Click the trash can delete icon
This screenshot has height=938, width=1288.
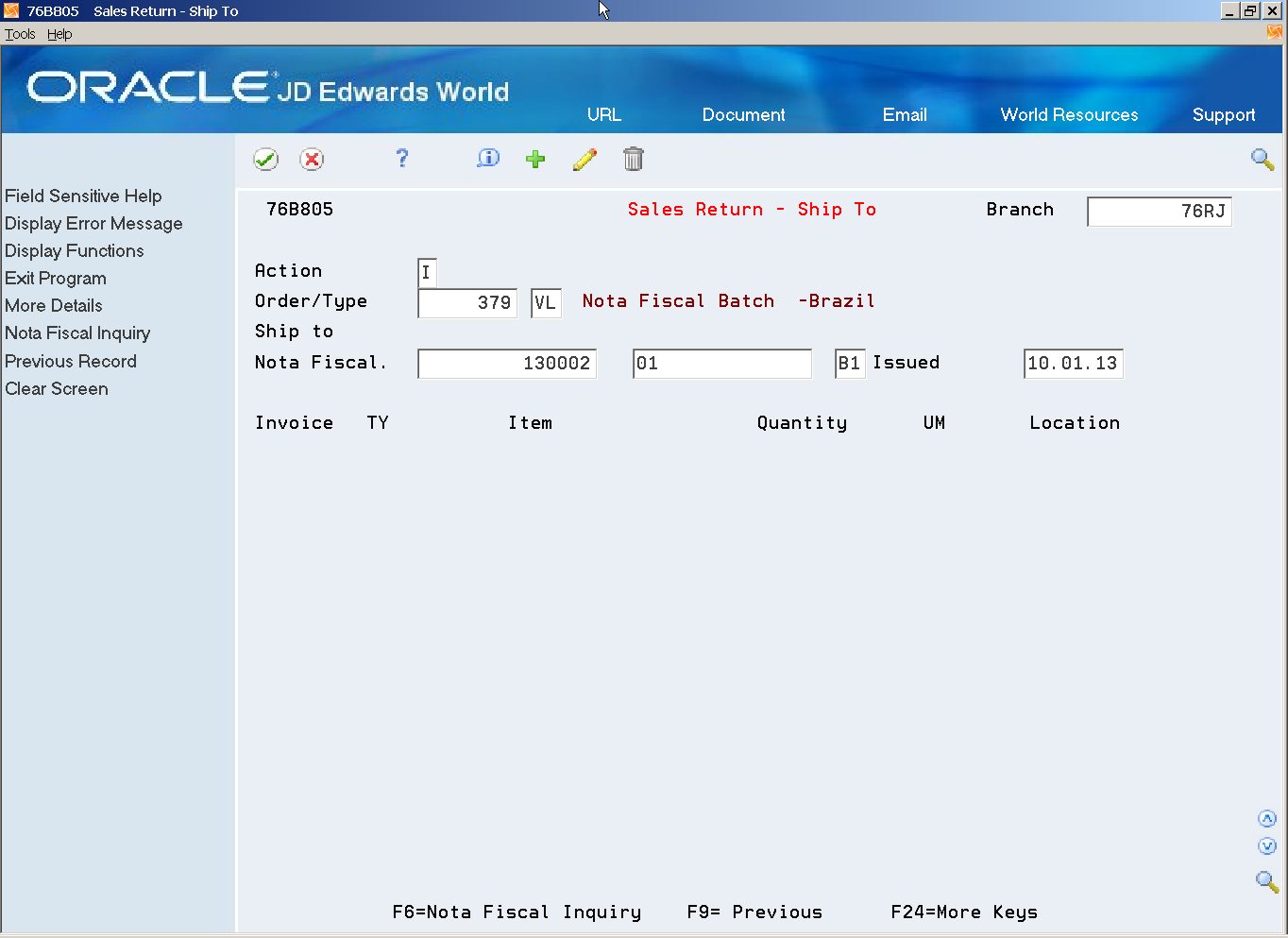click(634, 159)
